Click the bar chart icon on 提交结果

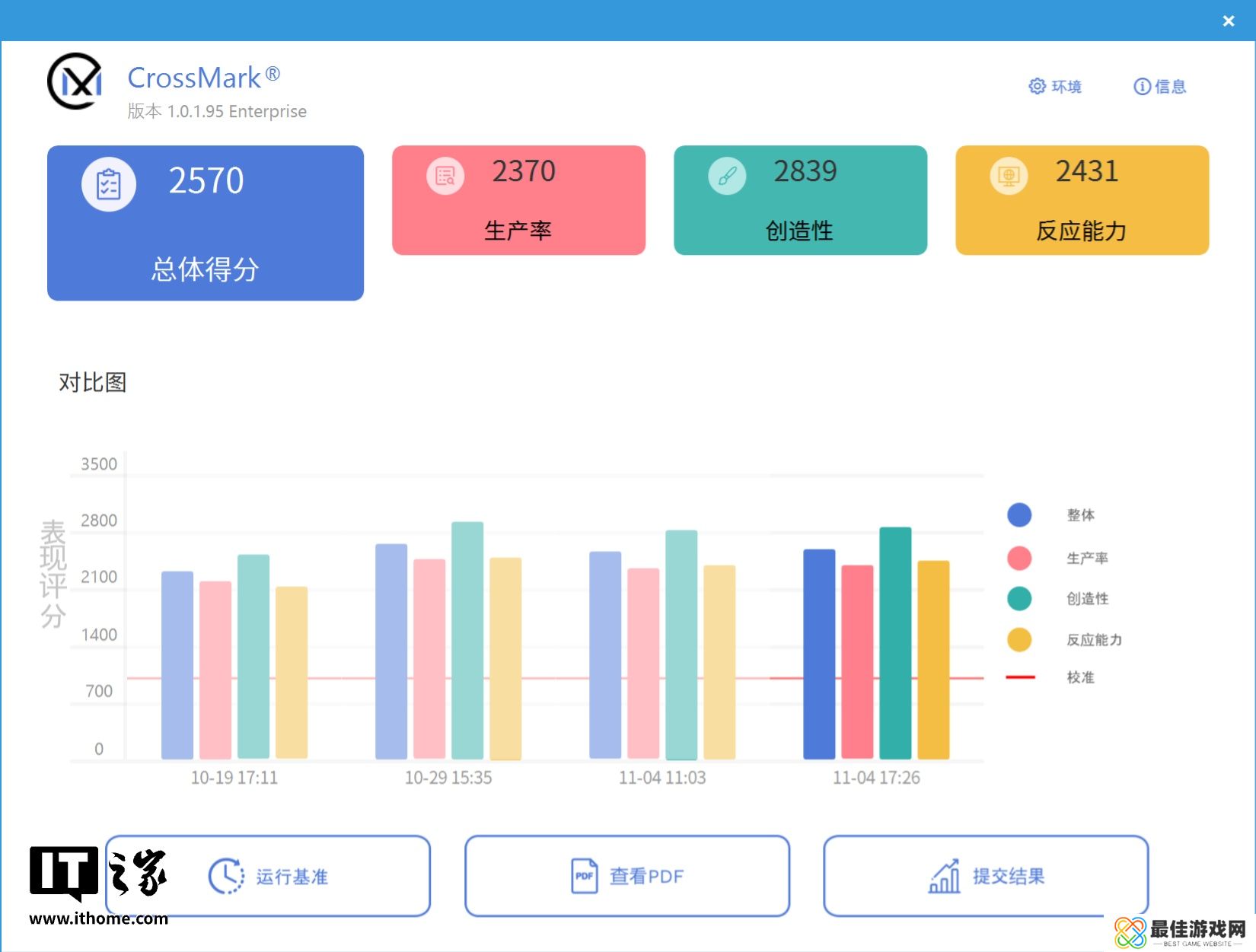[x=944, y=876]
